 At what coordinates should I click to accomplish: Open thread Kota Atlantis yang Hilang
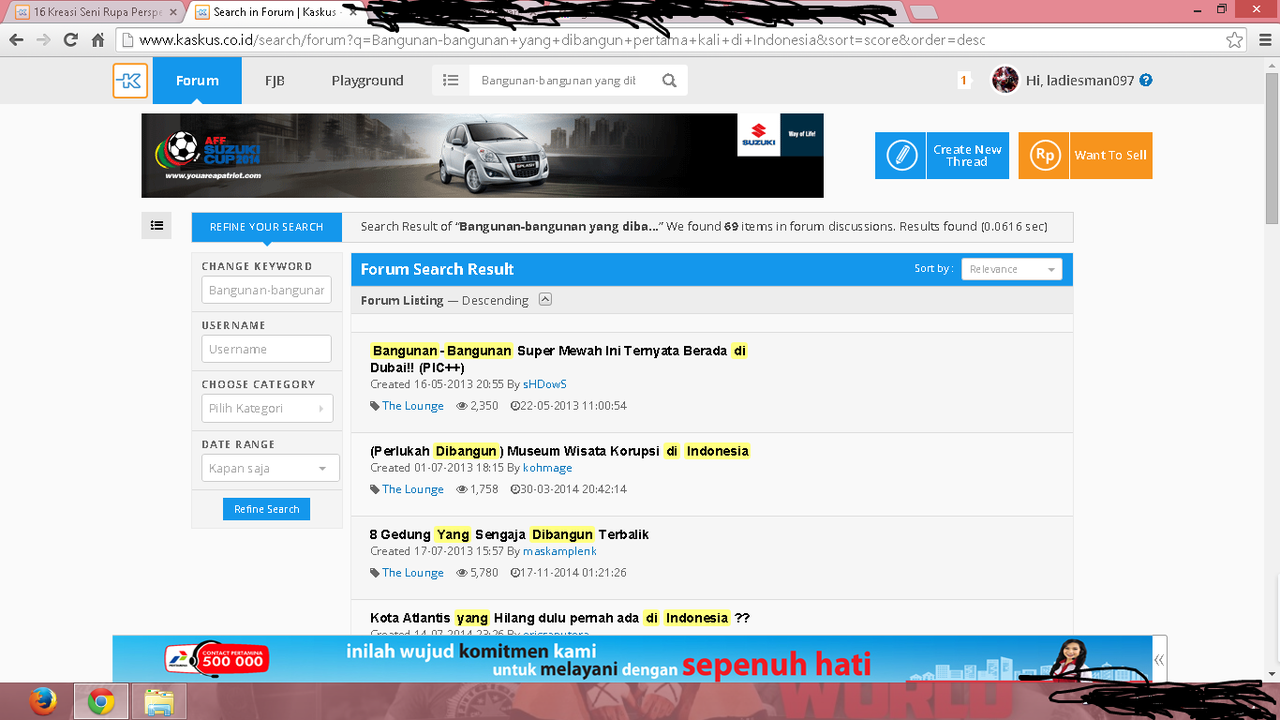(560, 618)
